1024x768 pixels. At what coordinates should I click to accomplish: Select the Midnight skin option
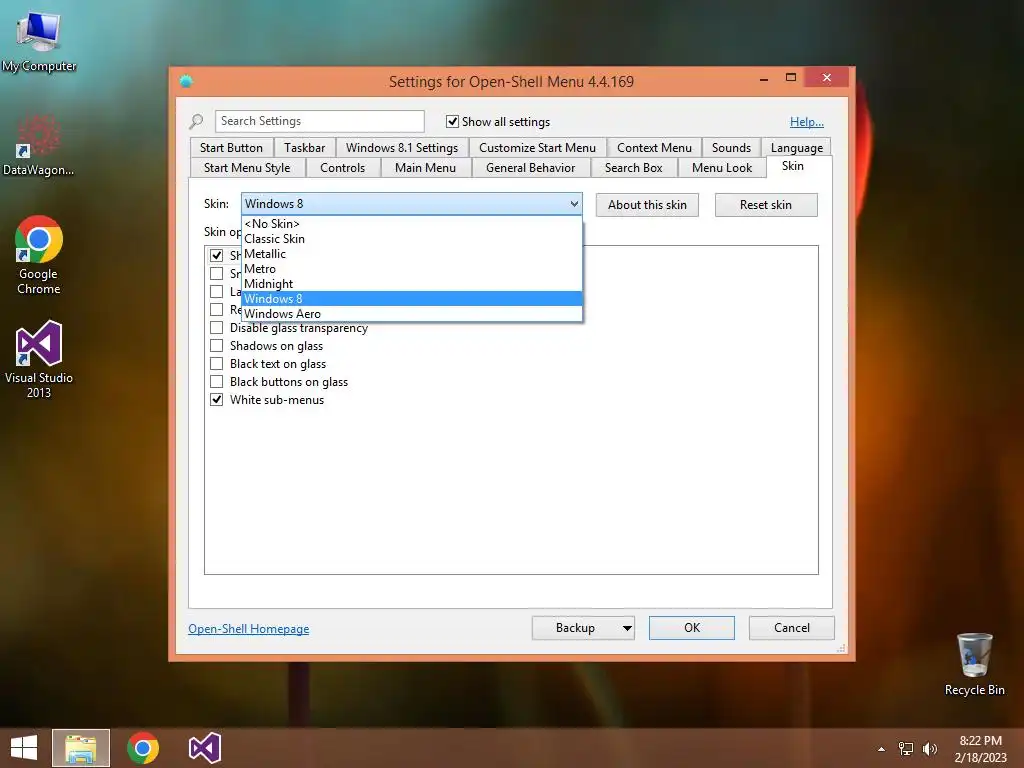(411, 283)
